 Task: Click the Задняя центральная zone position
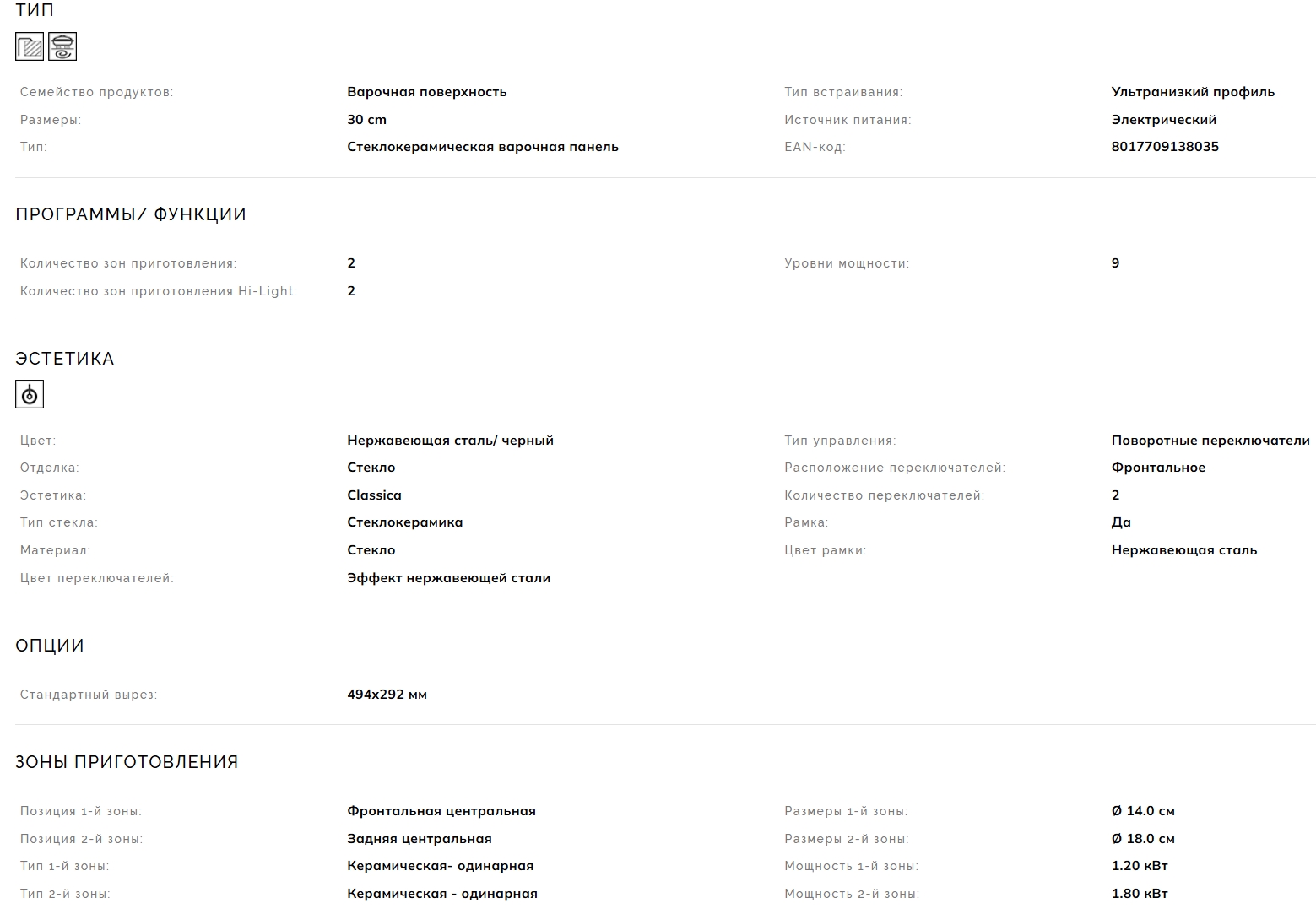419,839
